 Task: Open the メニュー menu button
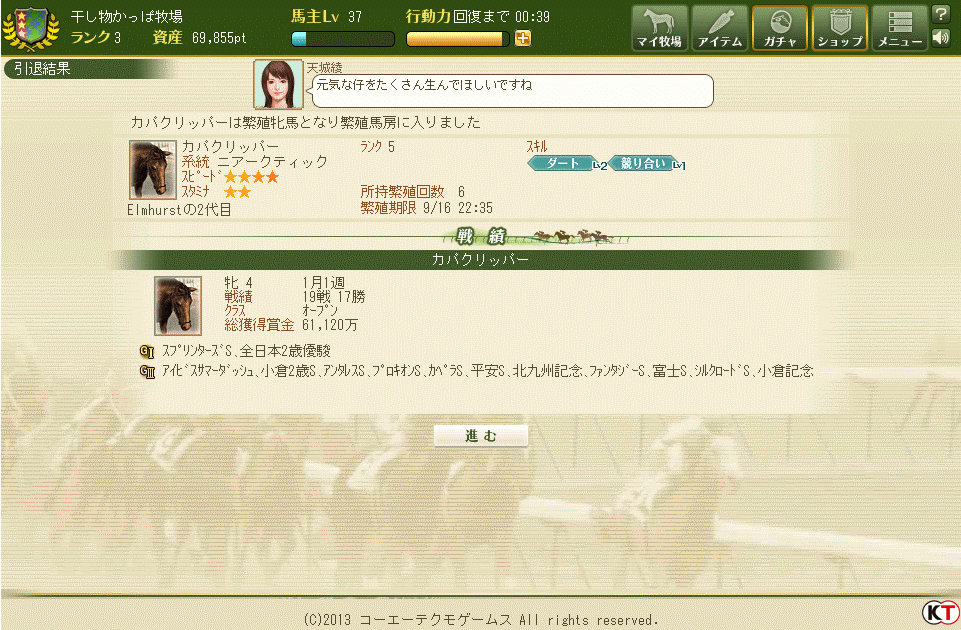900,28
